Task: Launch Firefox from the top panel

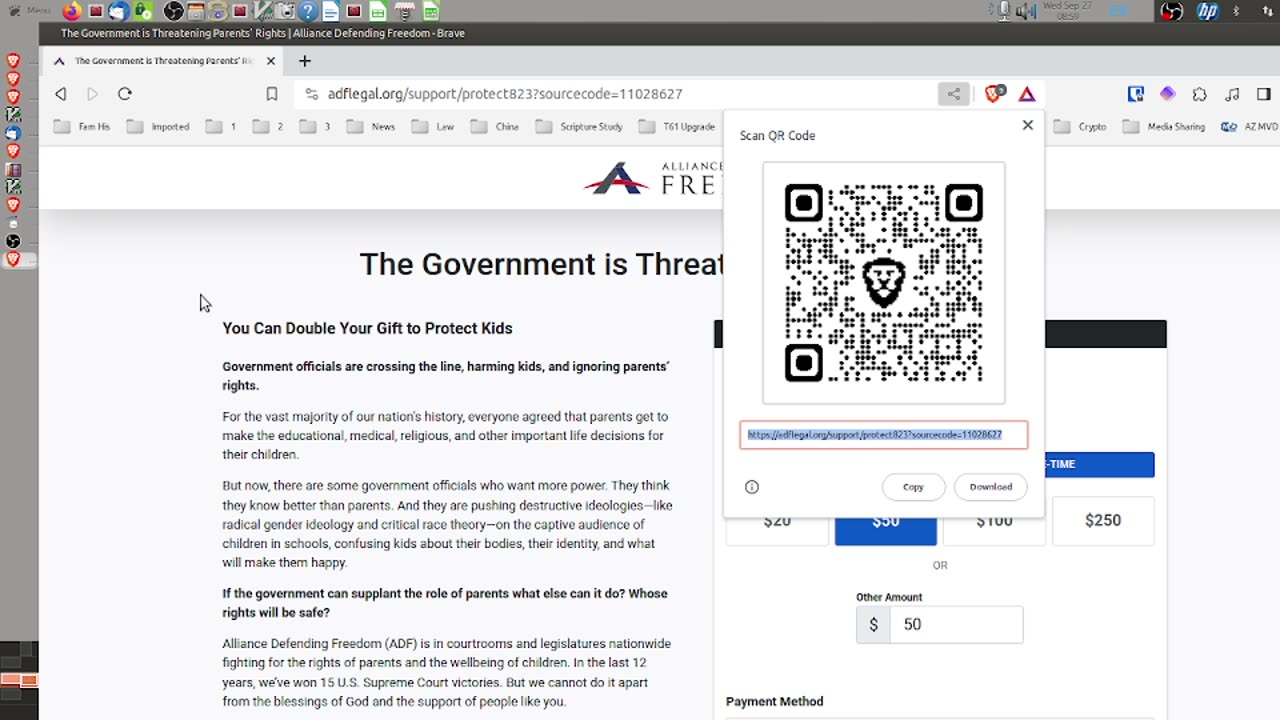Action: 72,12
